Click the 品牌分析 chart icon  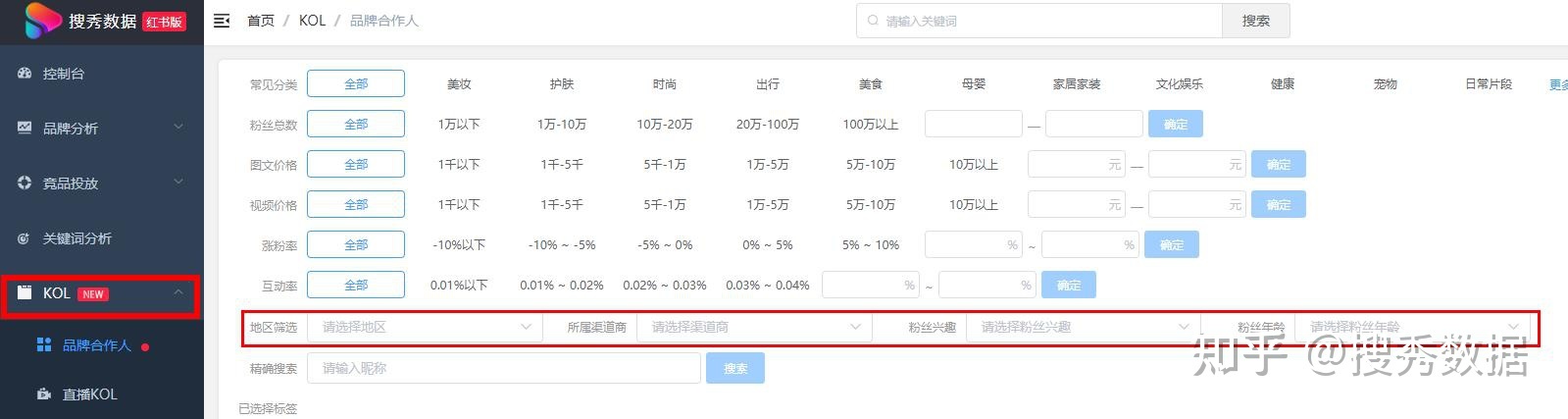pyautogui.click(x=25, y=128)
